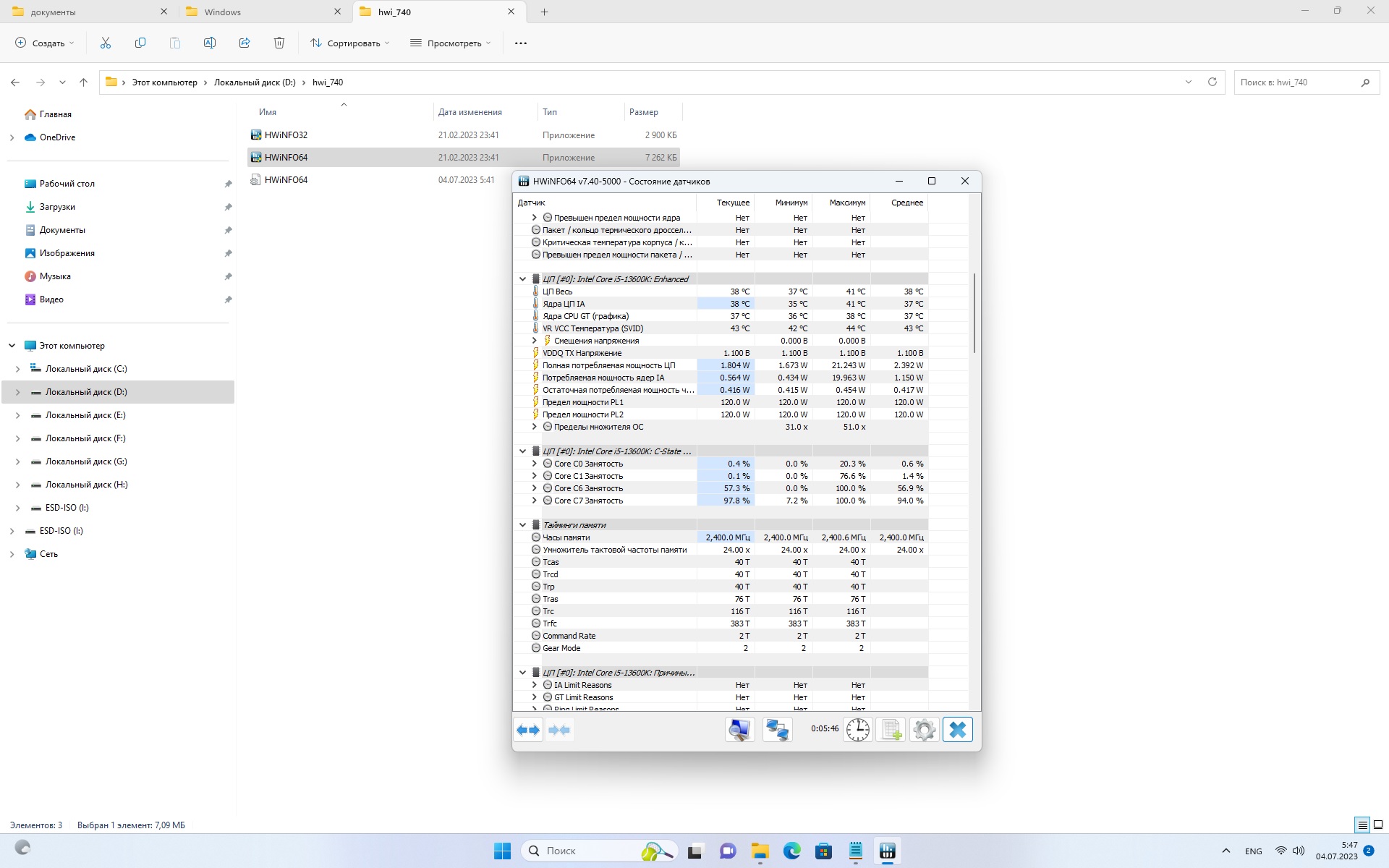1389x868 pixels.
Task: Collapse the Тайминги памяти sensor group
Action: tap(522, 525)
